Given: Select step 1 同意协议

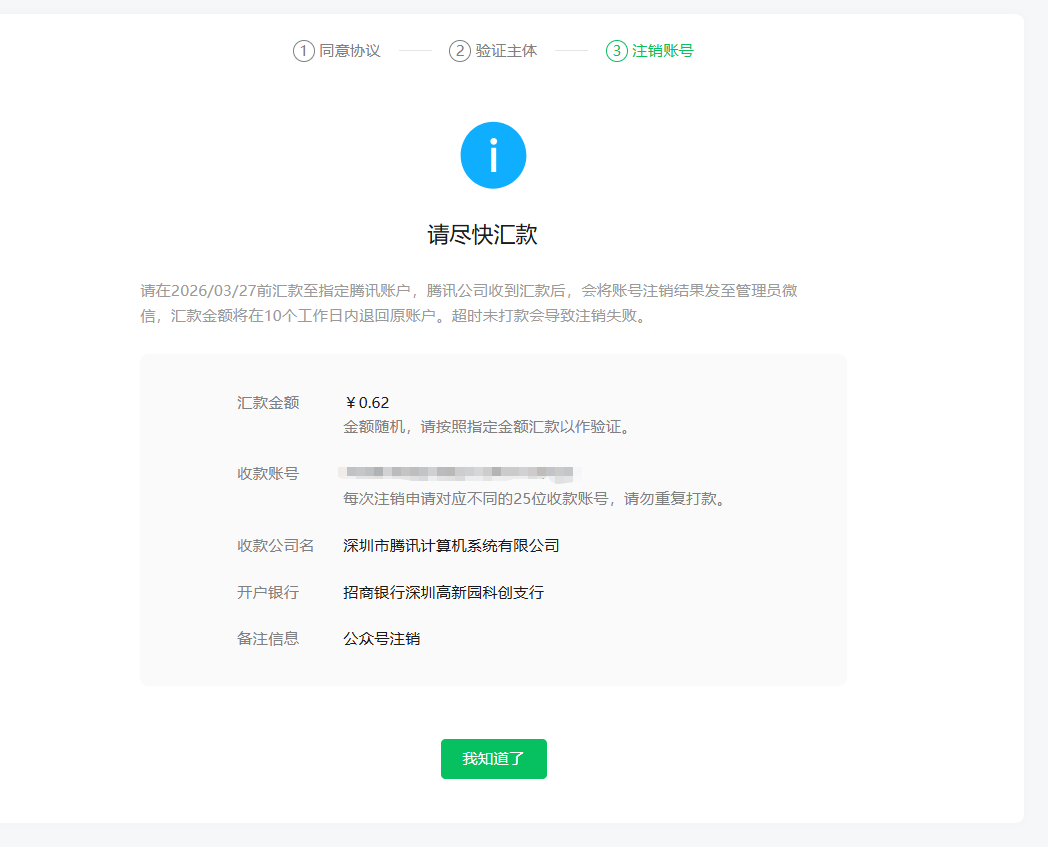Looking at the screenshot, I should coord(337,51).
